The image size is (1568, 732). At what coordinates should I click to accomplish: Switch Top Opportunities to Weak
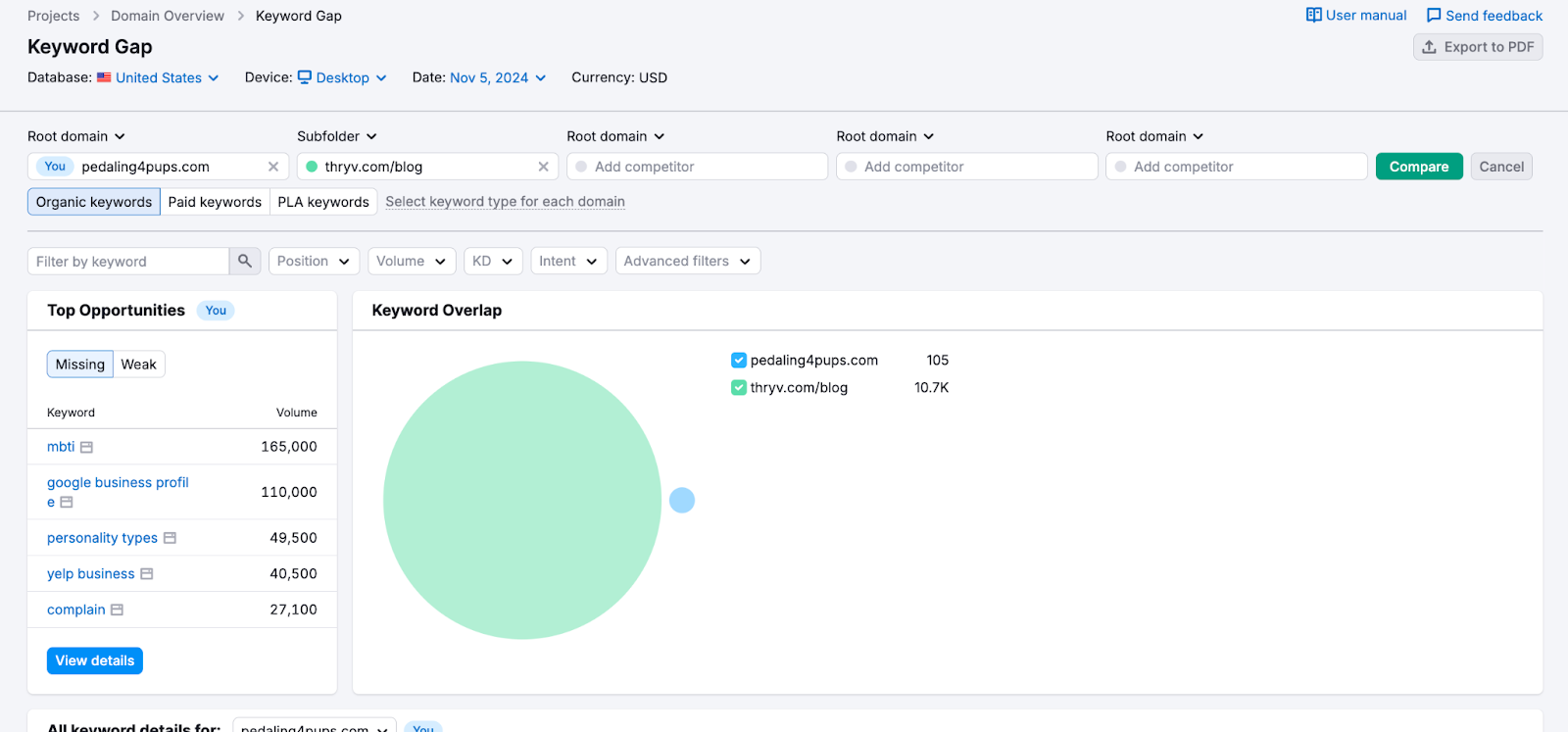[139, 365]
